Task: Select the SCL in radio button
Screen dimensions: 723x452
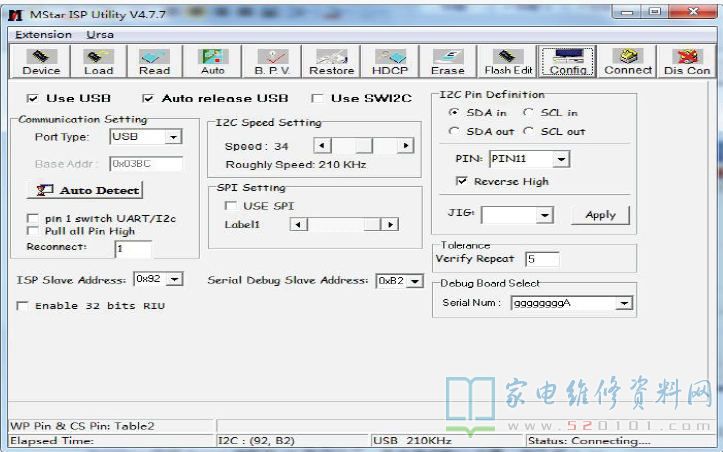Action: [x=528, y=112]
